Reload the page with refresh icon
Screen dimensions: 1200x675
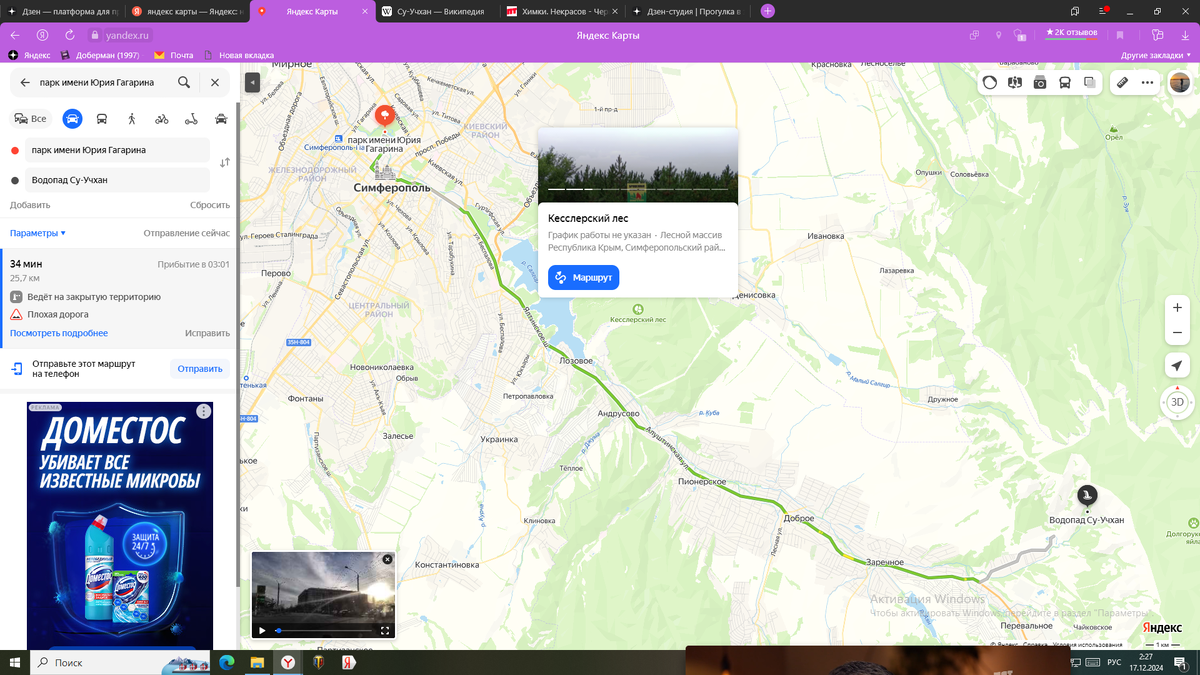[69, 35]
